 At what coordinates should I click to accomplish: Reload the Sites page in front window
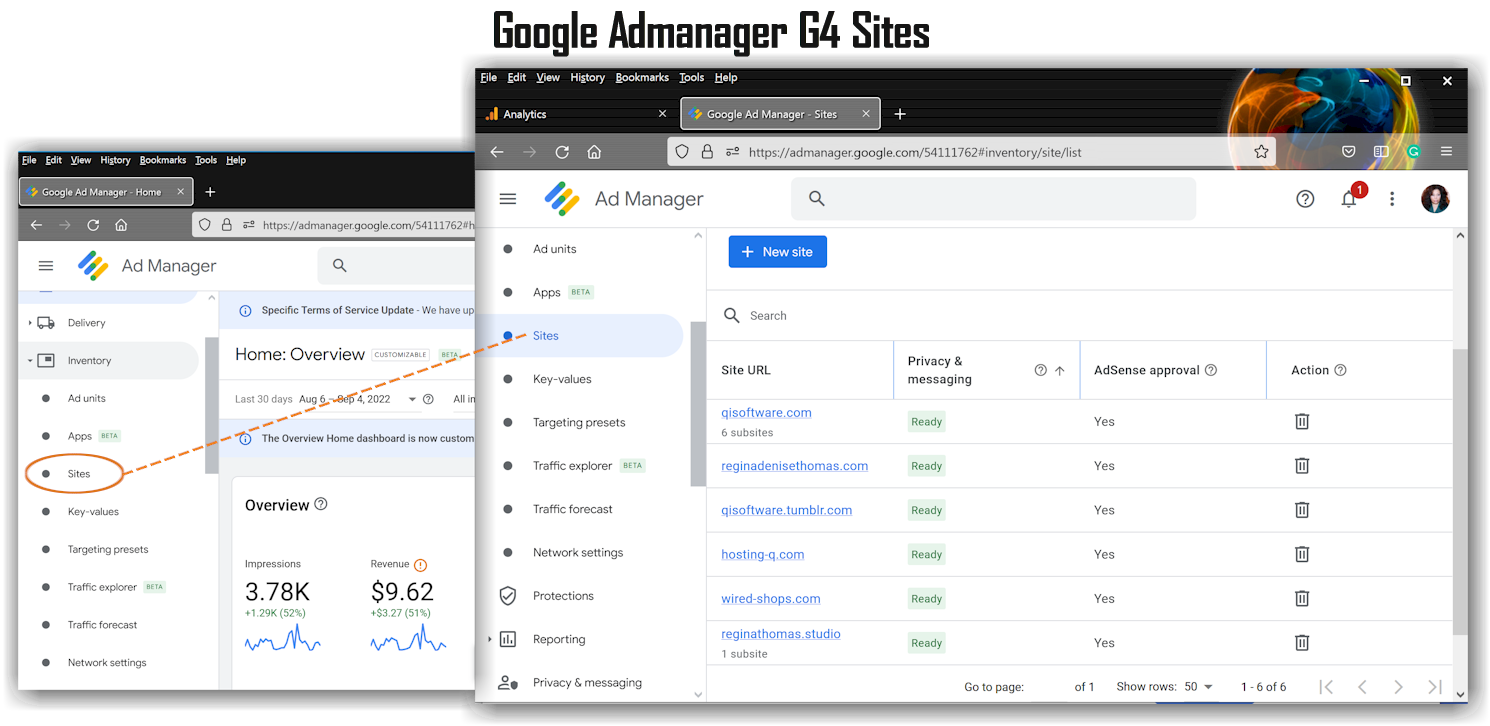562,152
